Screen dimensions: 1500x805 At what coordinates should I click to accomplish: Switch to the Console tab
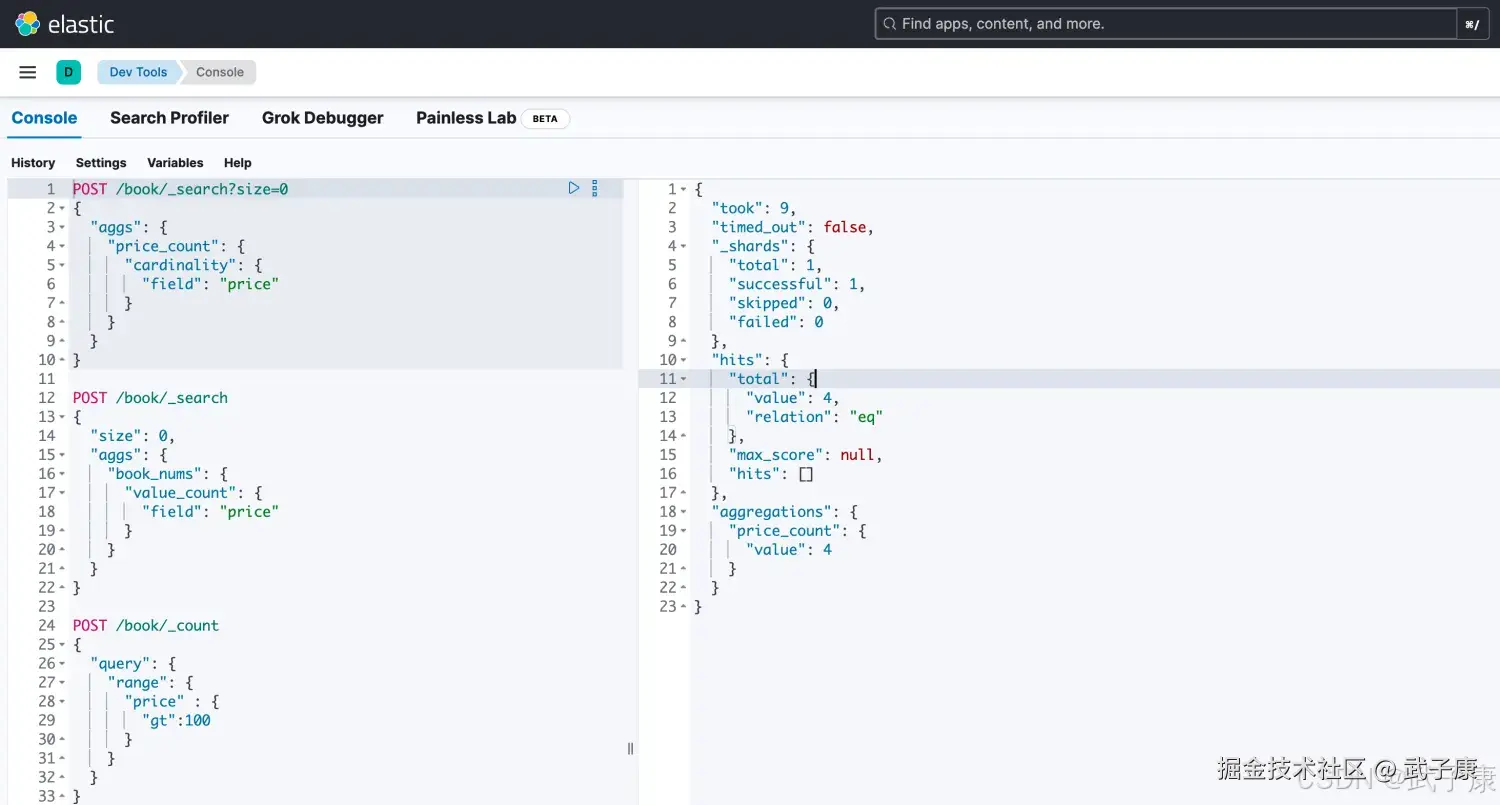tap(44, 118)
